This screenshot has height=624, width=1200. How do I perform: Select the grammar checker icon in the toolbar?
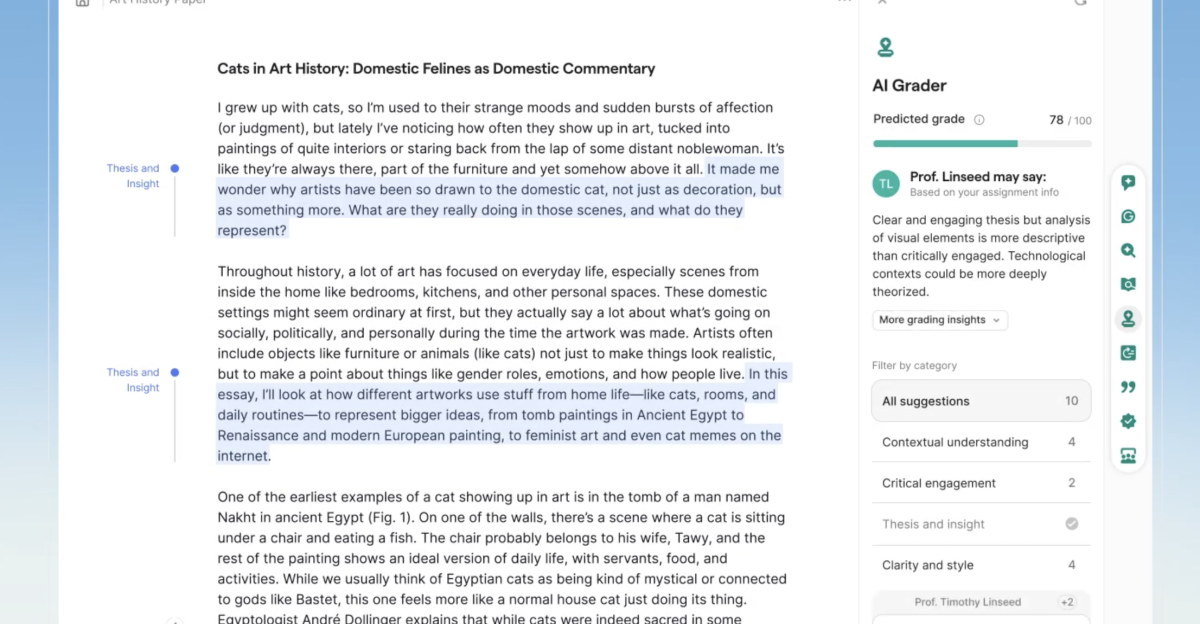1128,216
